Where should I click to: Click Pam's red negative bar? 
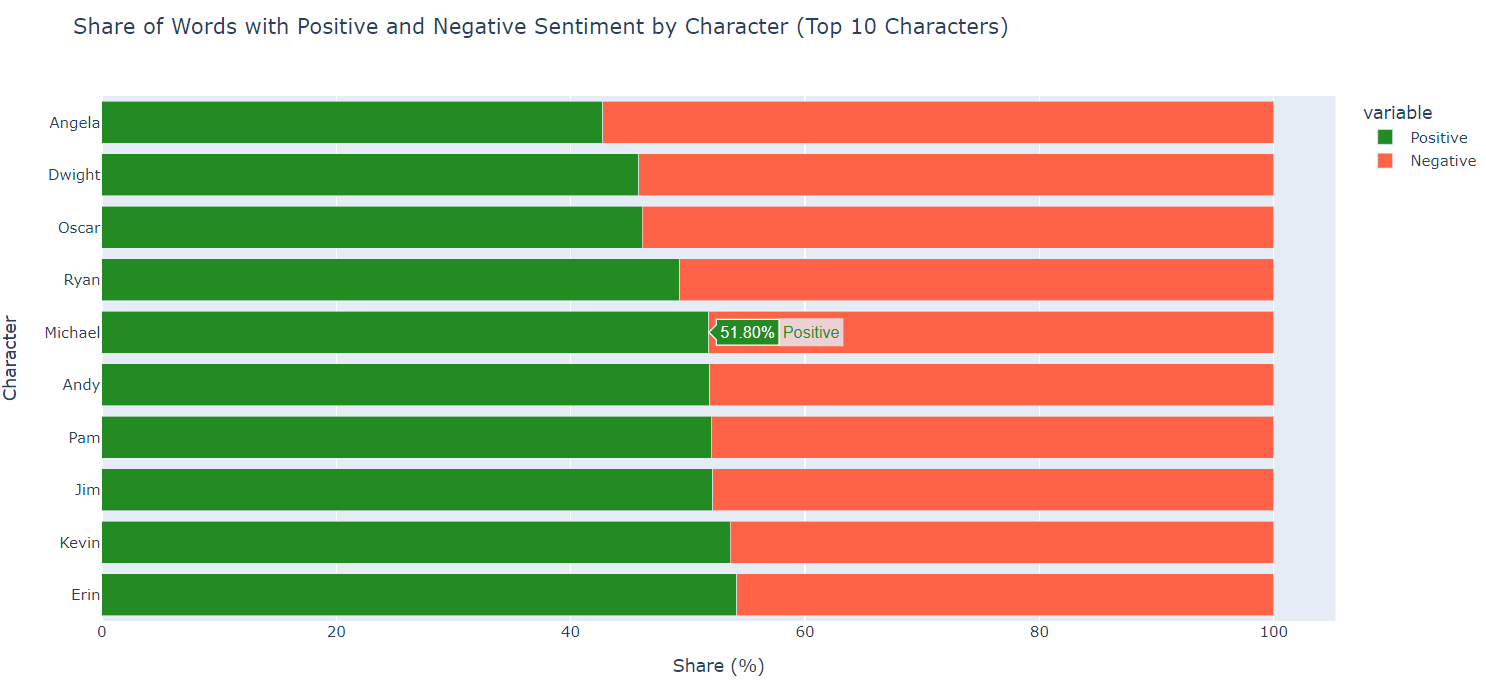pyautogui.click(x=992, y=437)
